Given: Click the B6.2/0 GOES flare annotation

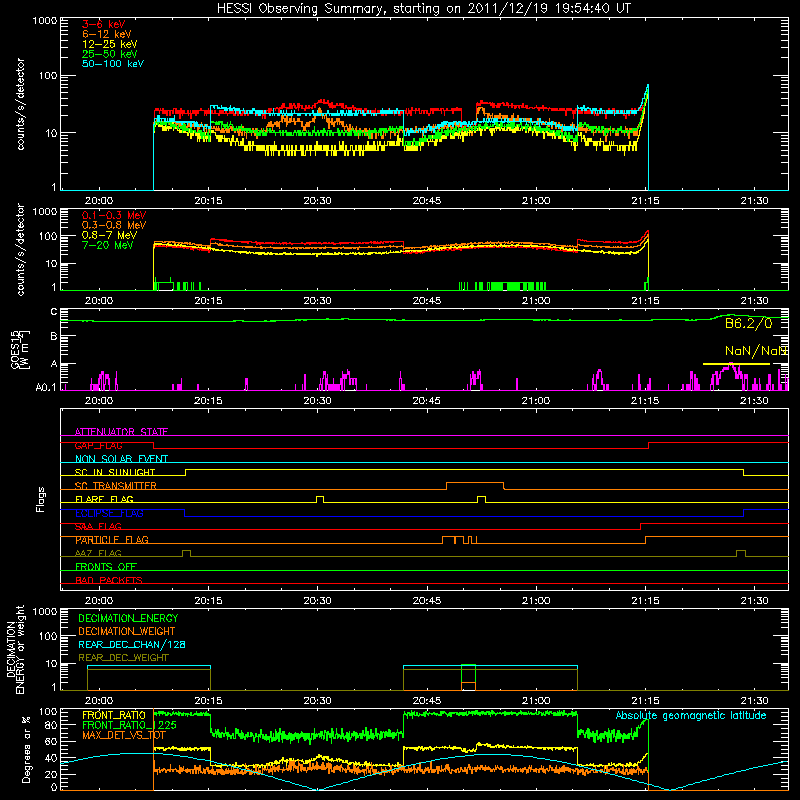Looking at the screenshot, I should (x=748, y=323).
